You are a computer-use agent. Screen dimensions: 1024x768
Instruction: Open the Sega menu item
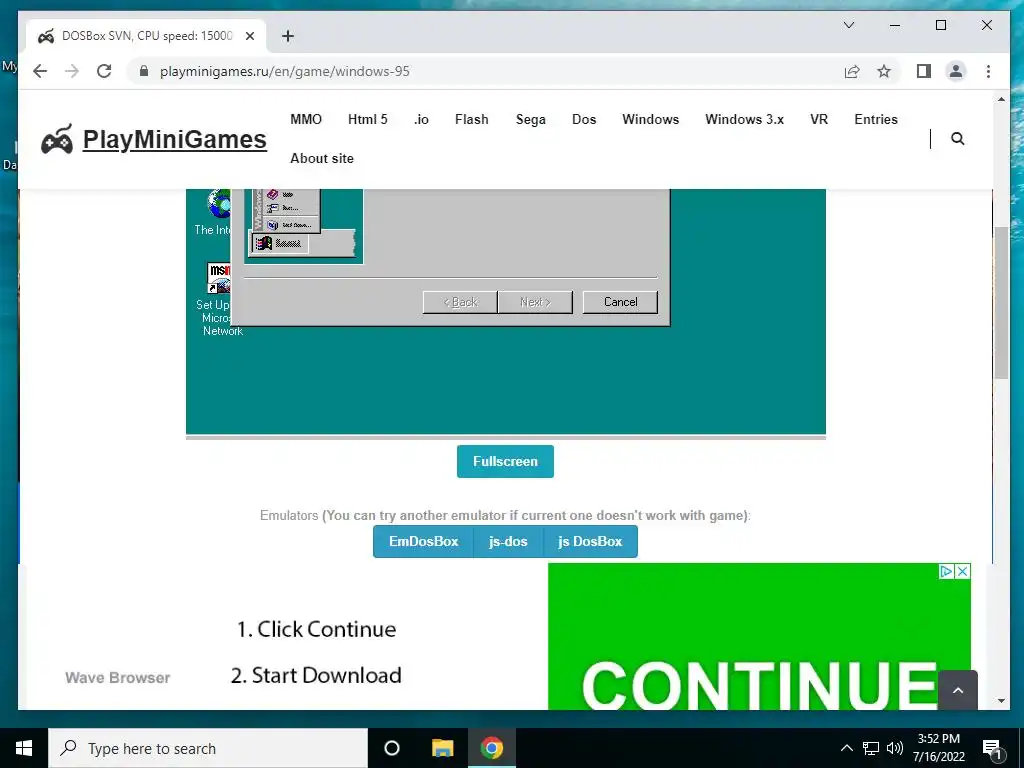530,120
